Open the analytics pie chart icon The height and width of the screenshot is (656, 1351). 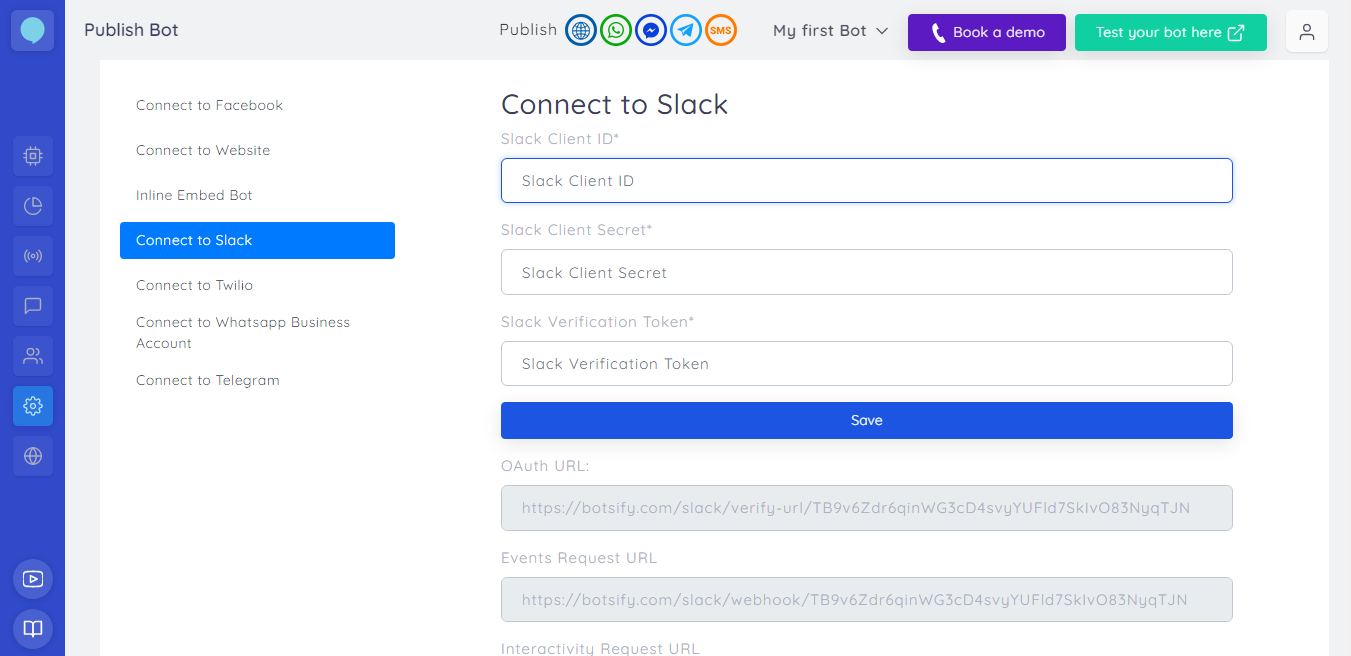[x=33, y=206]
